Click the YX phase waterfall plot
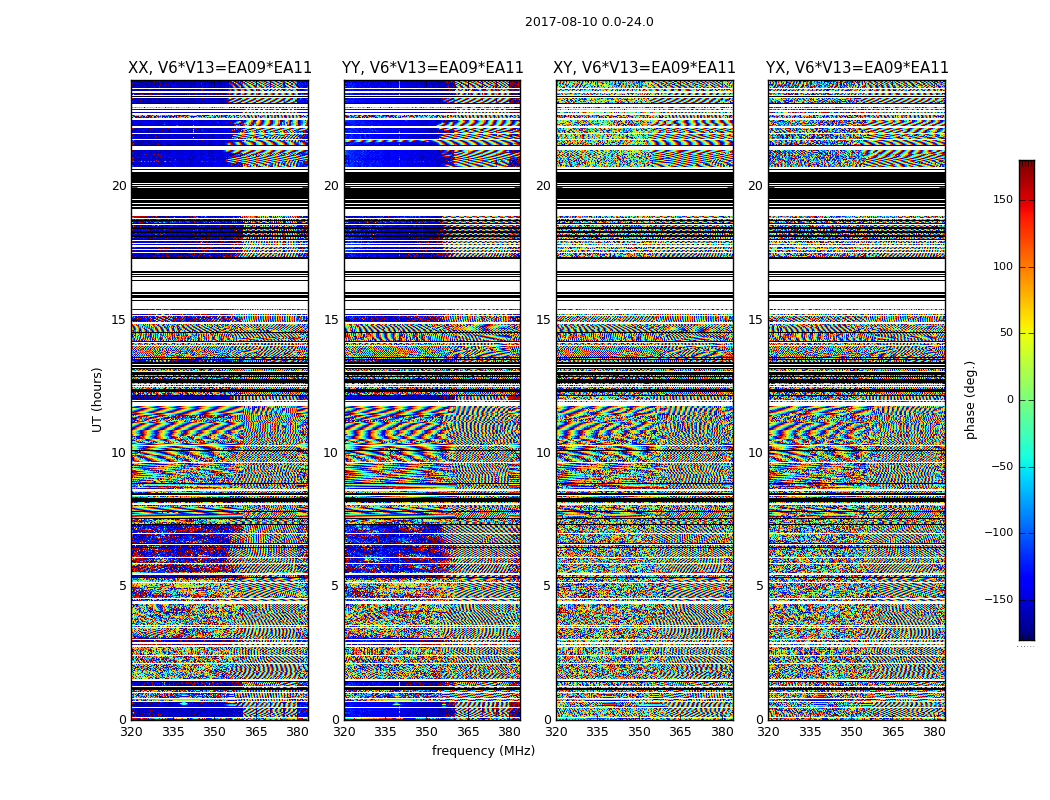Image resolution: width=1050 pixels, height=800 pixels. click(857, 400)
